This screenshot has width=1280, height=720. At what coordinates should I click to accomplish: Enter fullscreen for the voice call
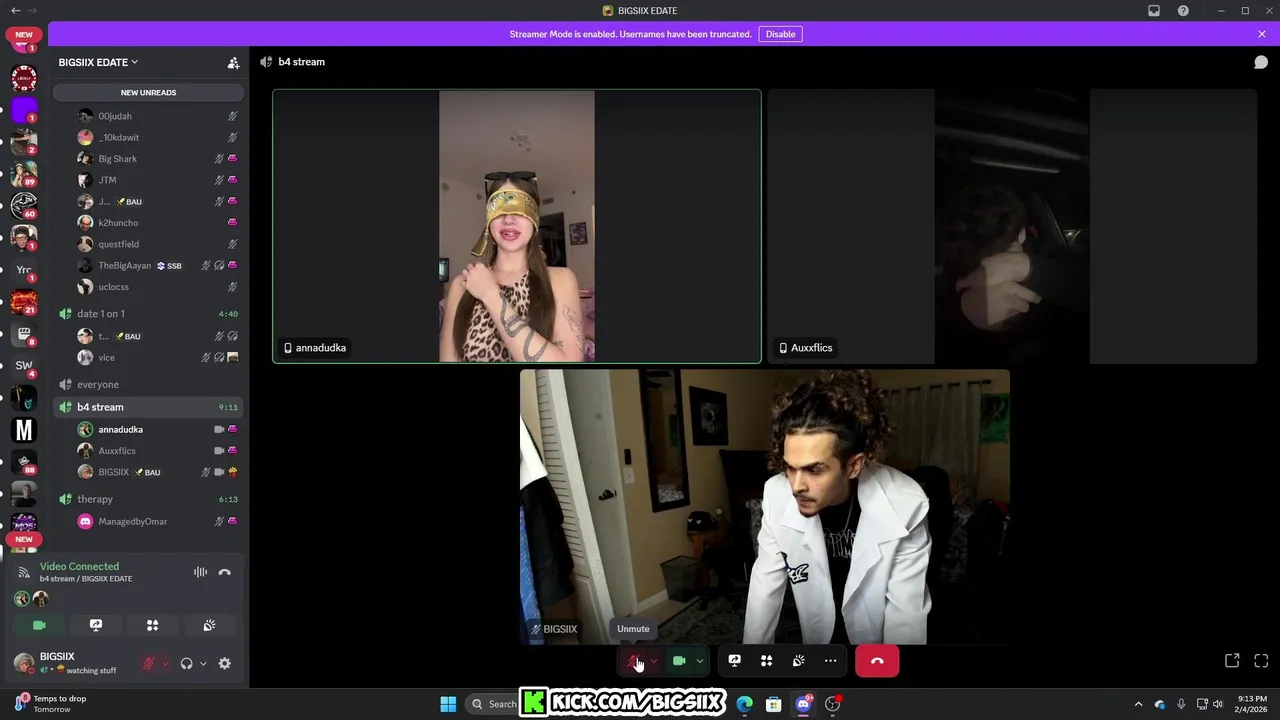tap(1261, 661)
